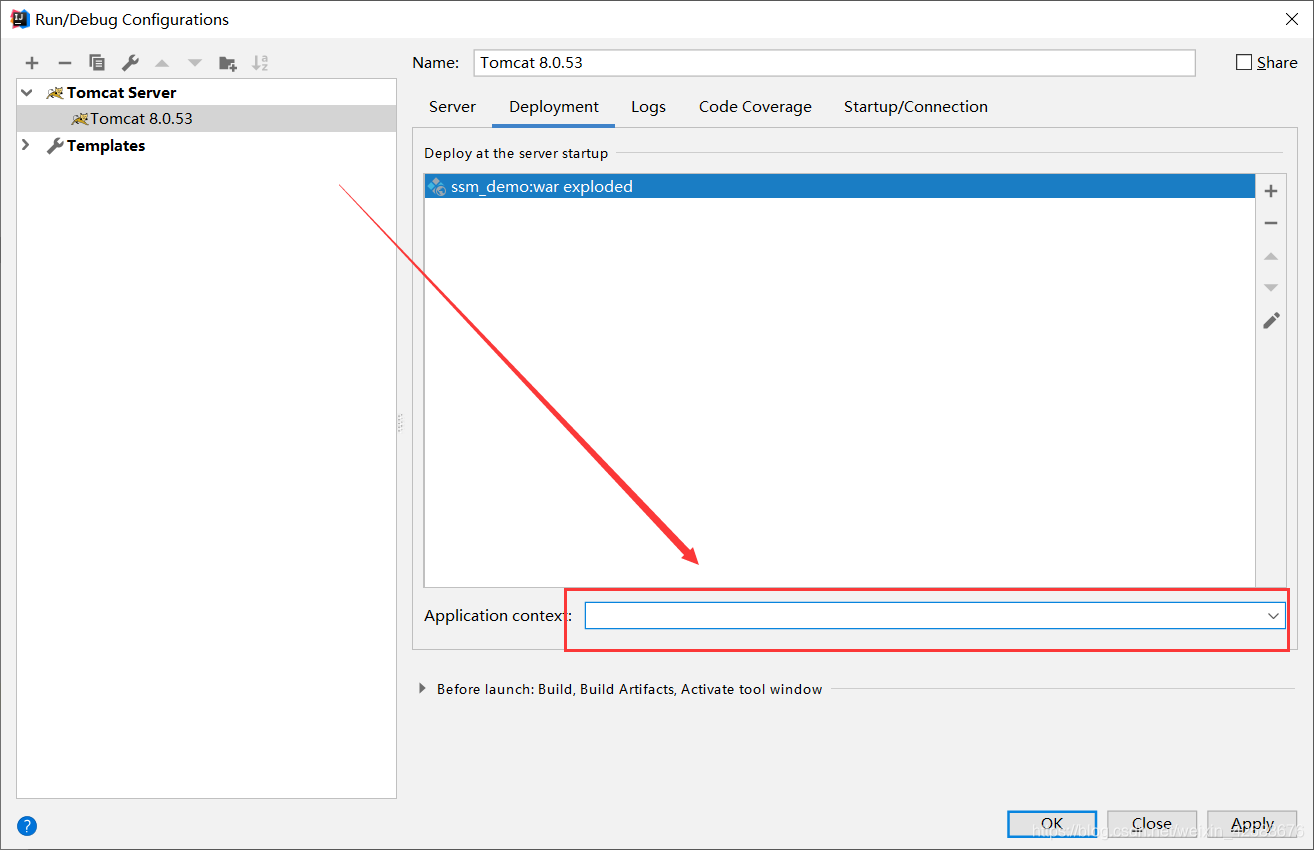Screen dimensions: 1314x850
Task: Add a deployment artifact with the plus
Action: click(1271, 191)
